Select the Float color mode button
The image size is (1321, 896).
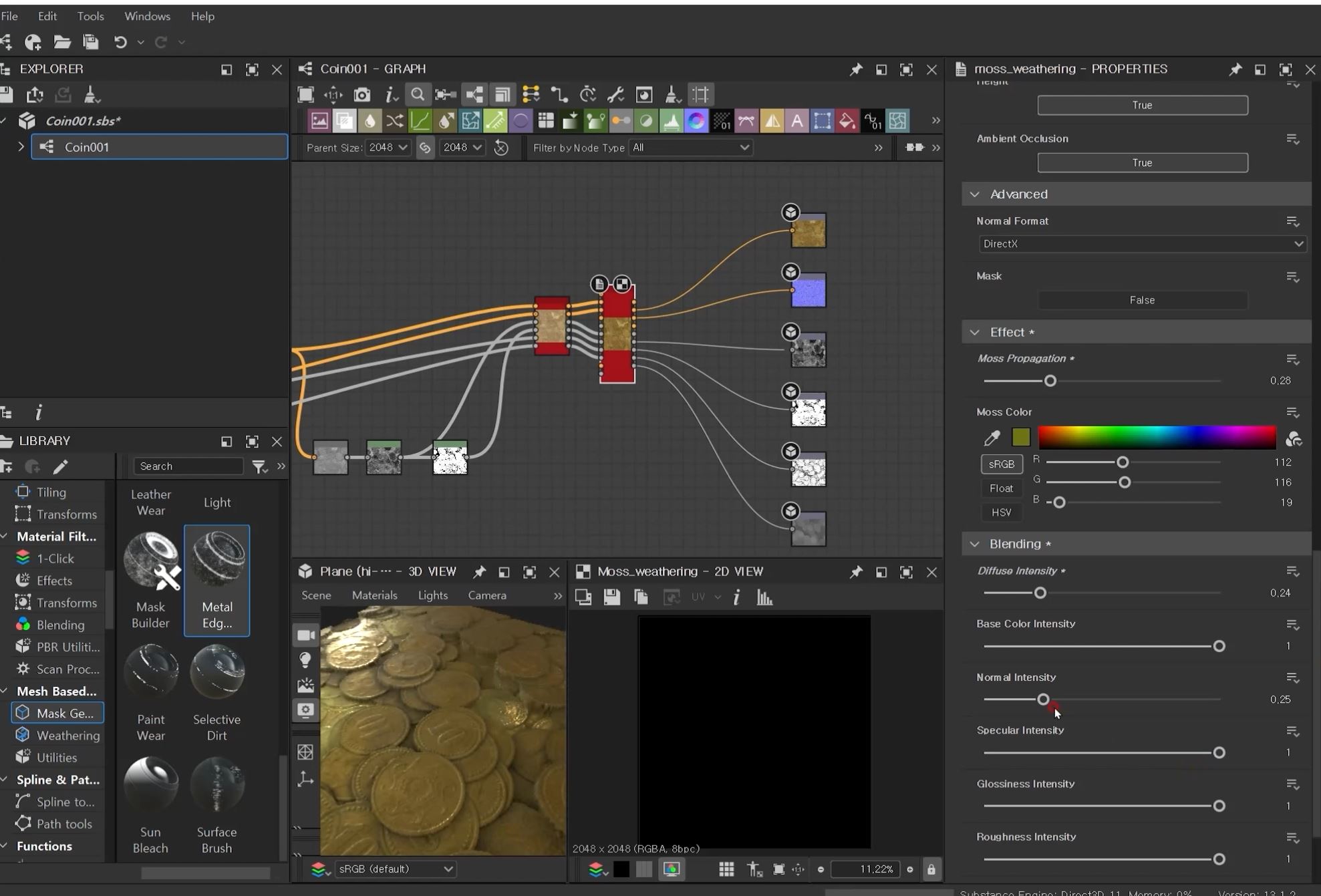(1001, 488)
